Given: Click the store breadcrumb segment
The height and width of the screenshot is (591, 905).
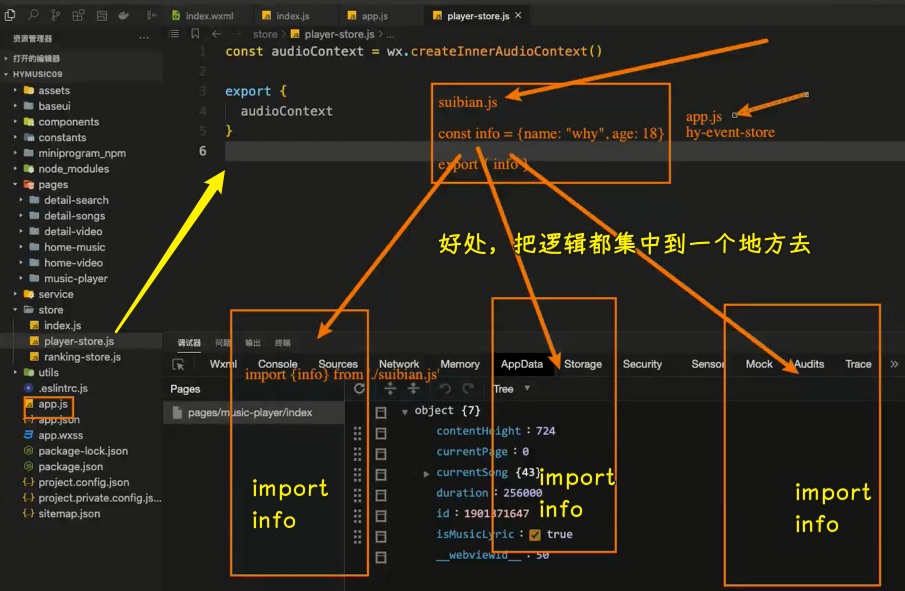Looking at the screenshot, I should pyautogui.click(x=265, y=34).
